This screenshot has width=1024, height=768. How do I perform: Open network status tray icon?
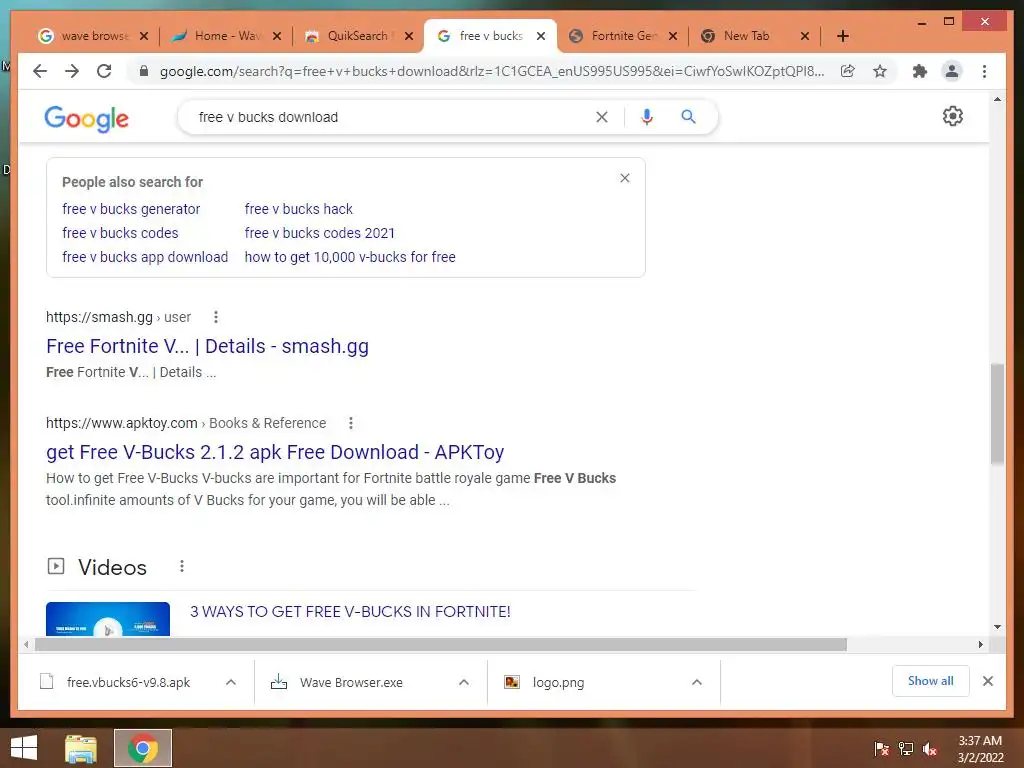[906, 748]
